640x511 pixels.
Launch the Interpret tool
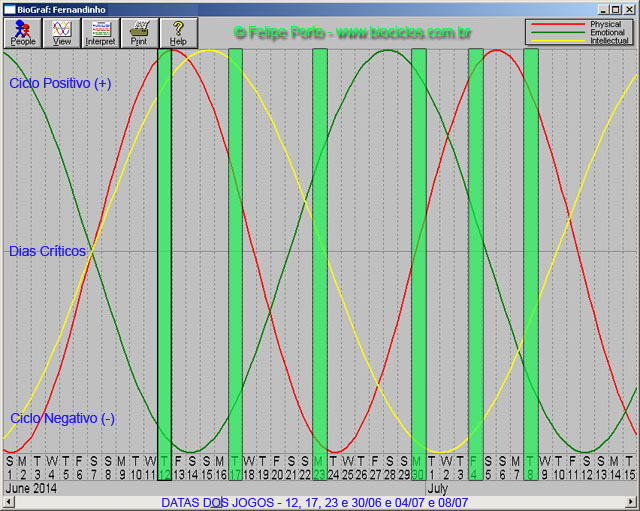tap(100, 33)
